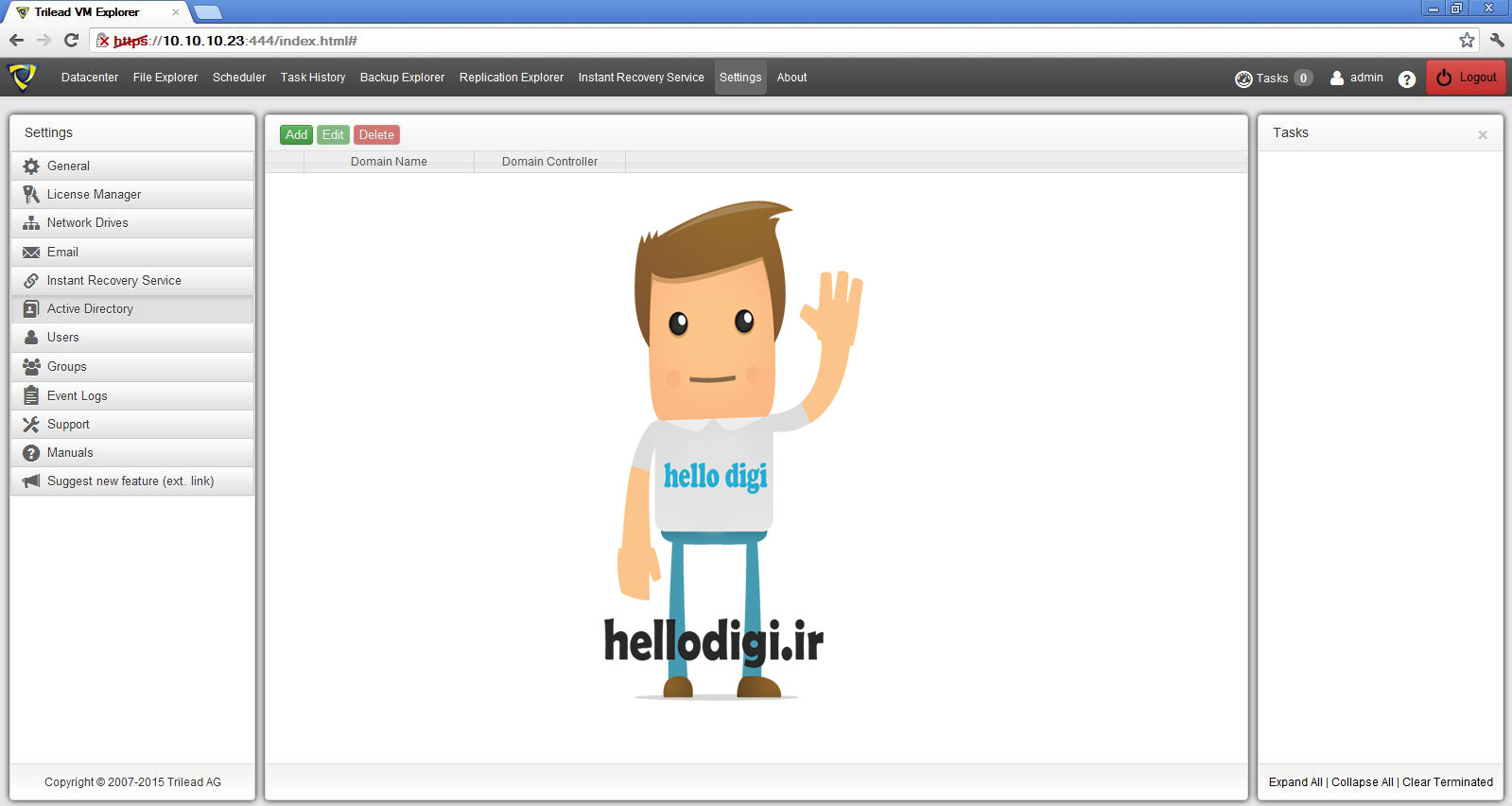Go back with browser back arrow
1512x806 pixels.
click(x=16, y=40)
